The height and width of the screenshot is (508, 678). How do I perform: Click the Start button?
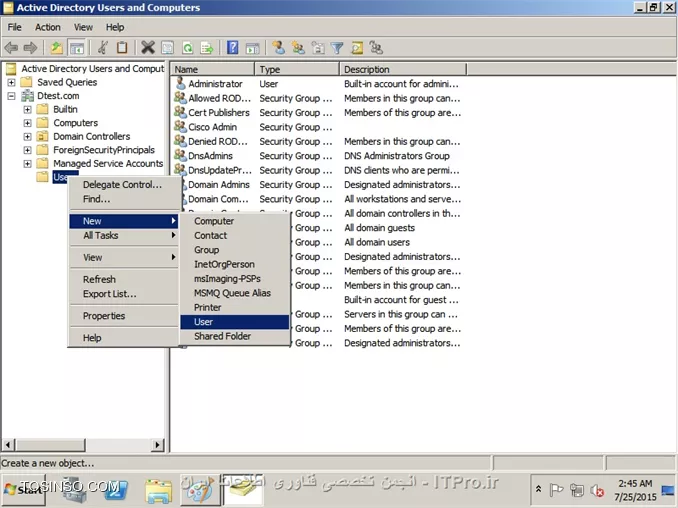click(24, 489)
